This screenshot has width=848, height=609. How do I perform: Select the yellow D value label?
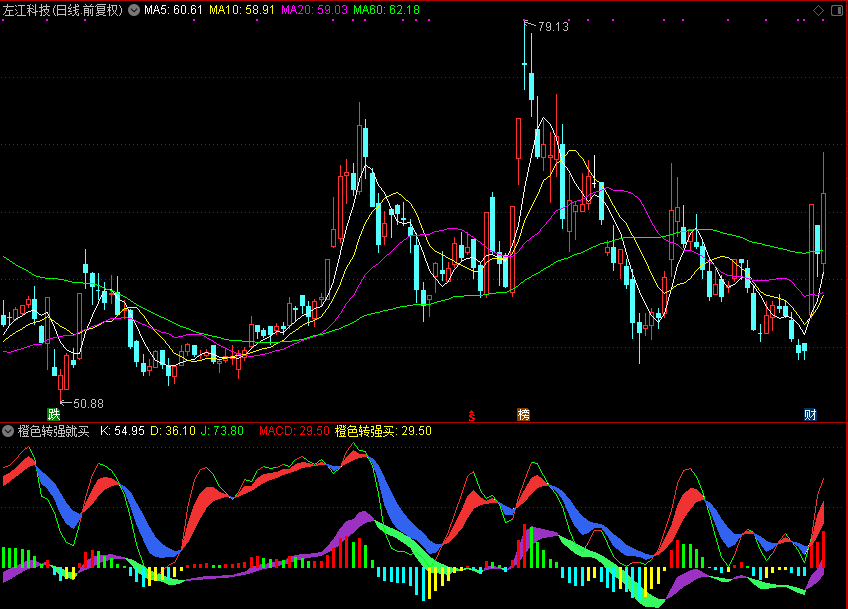click(172, 431)
